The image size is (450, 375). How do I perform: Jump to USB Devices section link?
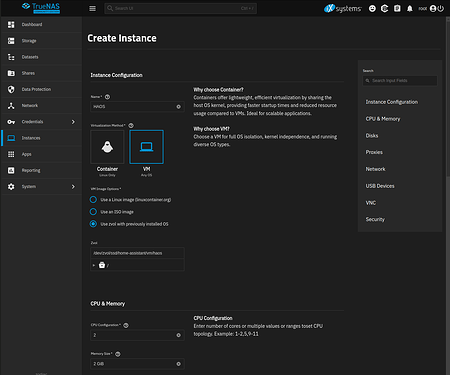point(380,186)
